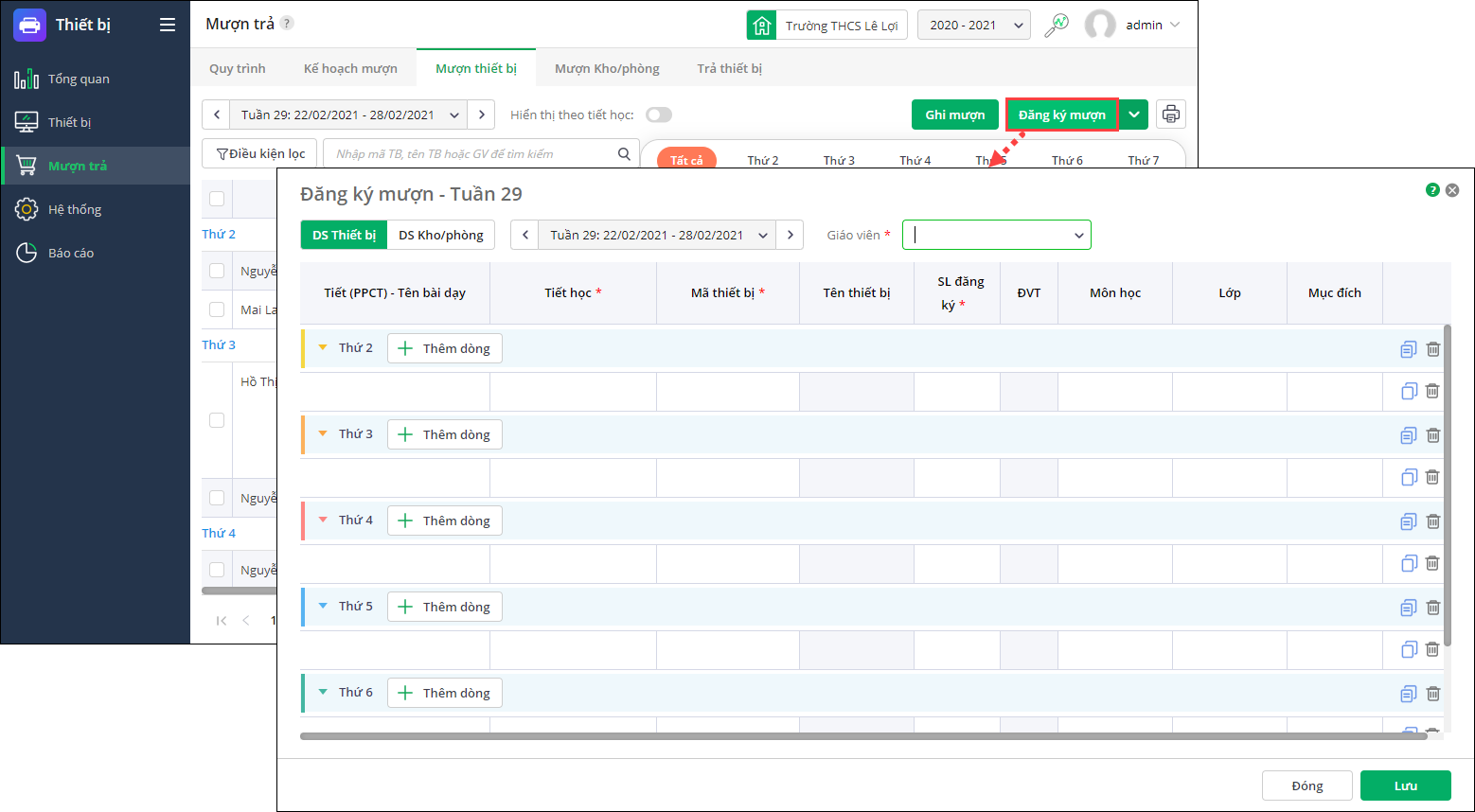
Task: Open Tổng quan in the sidebar
Action: (79, 79)
